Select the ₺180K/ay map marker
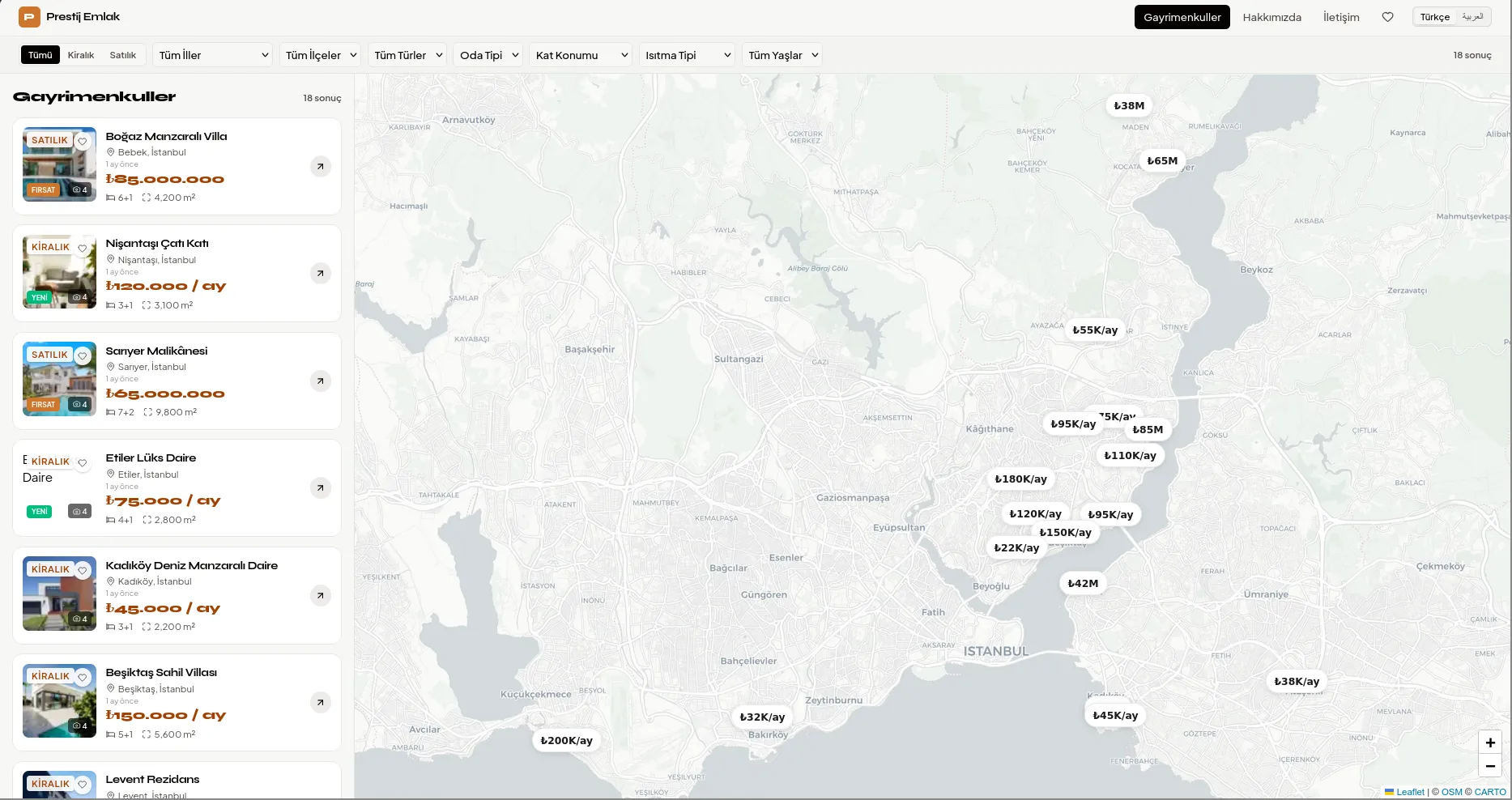 (x=1020, y=479)
